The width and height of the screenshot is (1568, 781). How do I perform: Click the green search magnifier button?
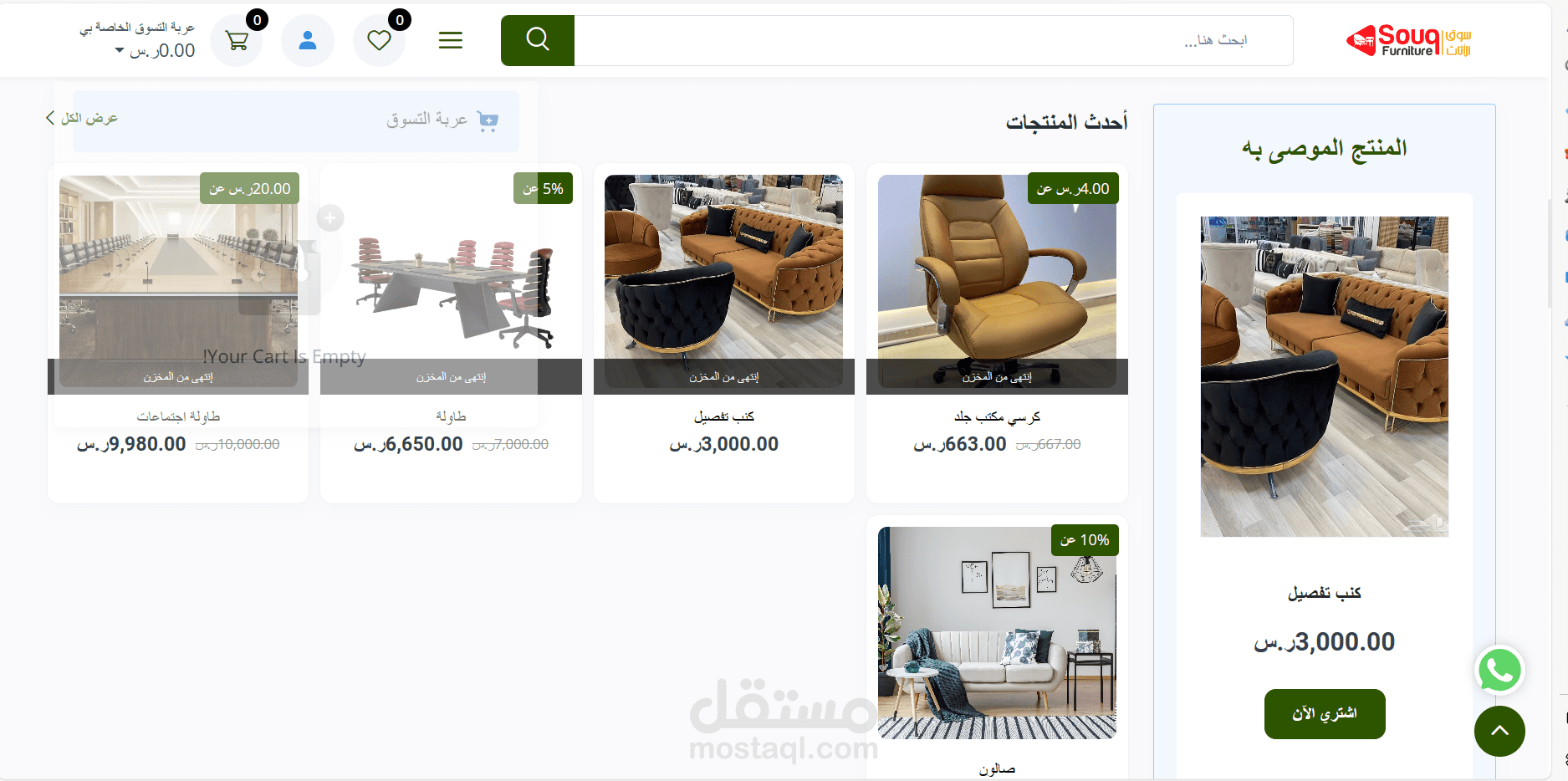coord(538,40)
